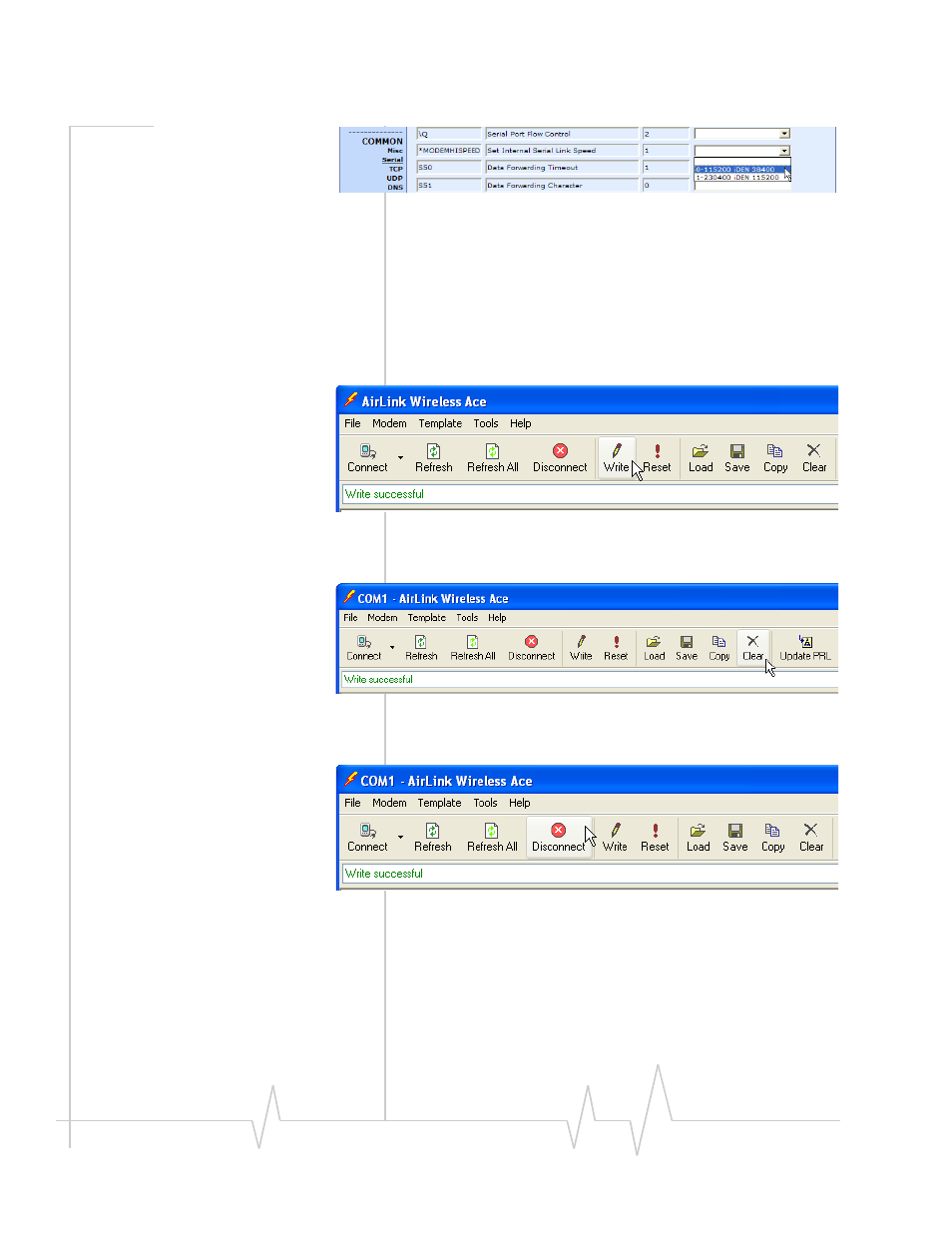Click Refresh in COM1 window lacking Update PRL
Screen dimensions: 952x1233
(x=433, y=838)
